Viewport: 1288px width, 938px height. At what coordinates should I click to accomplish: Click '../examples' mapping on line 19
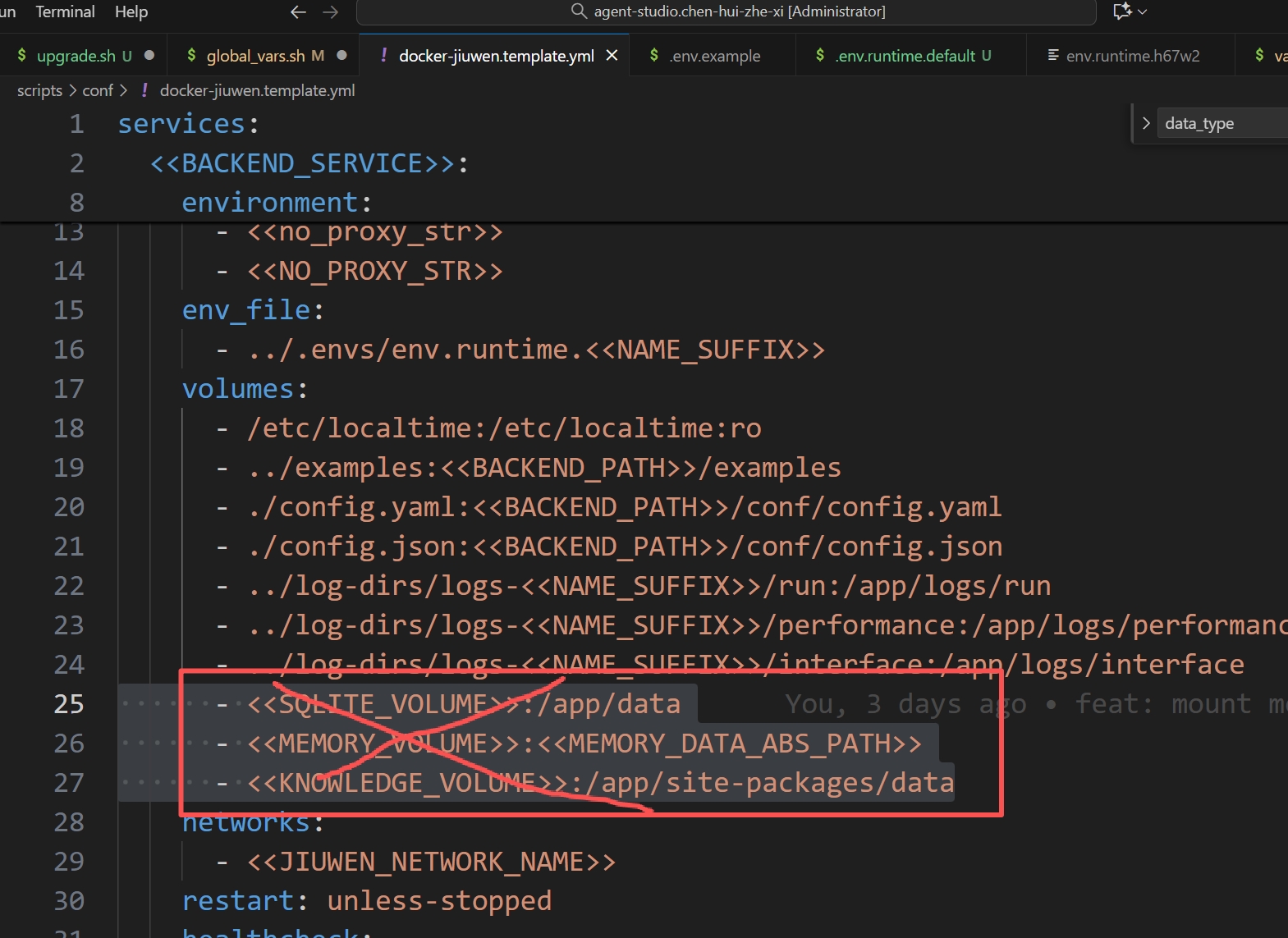[543, 468]
